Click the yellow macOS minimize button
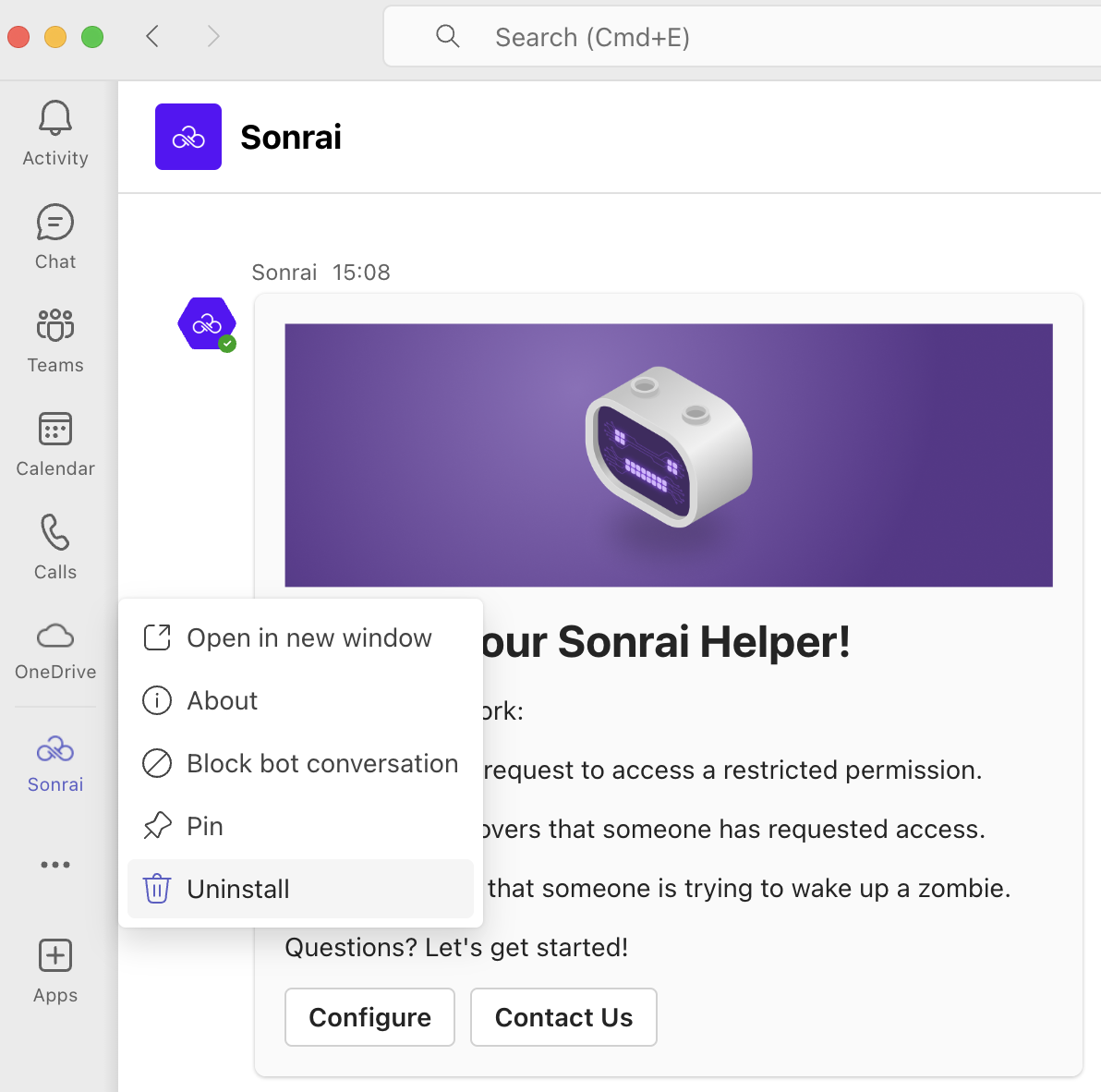This screenshot has height=1092, width=1101. [55, 37]
